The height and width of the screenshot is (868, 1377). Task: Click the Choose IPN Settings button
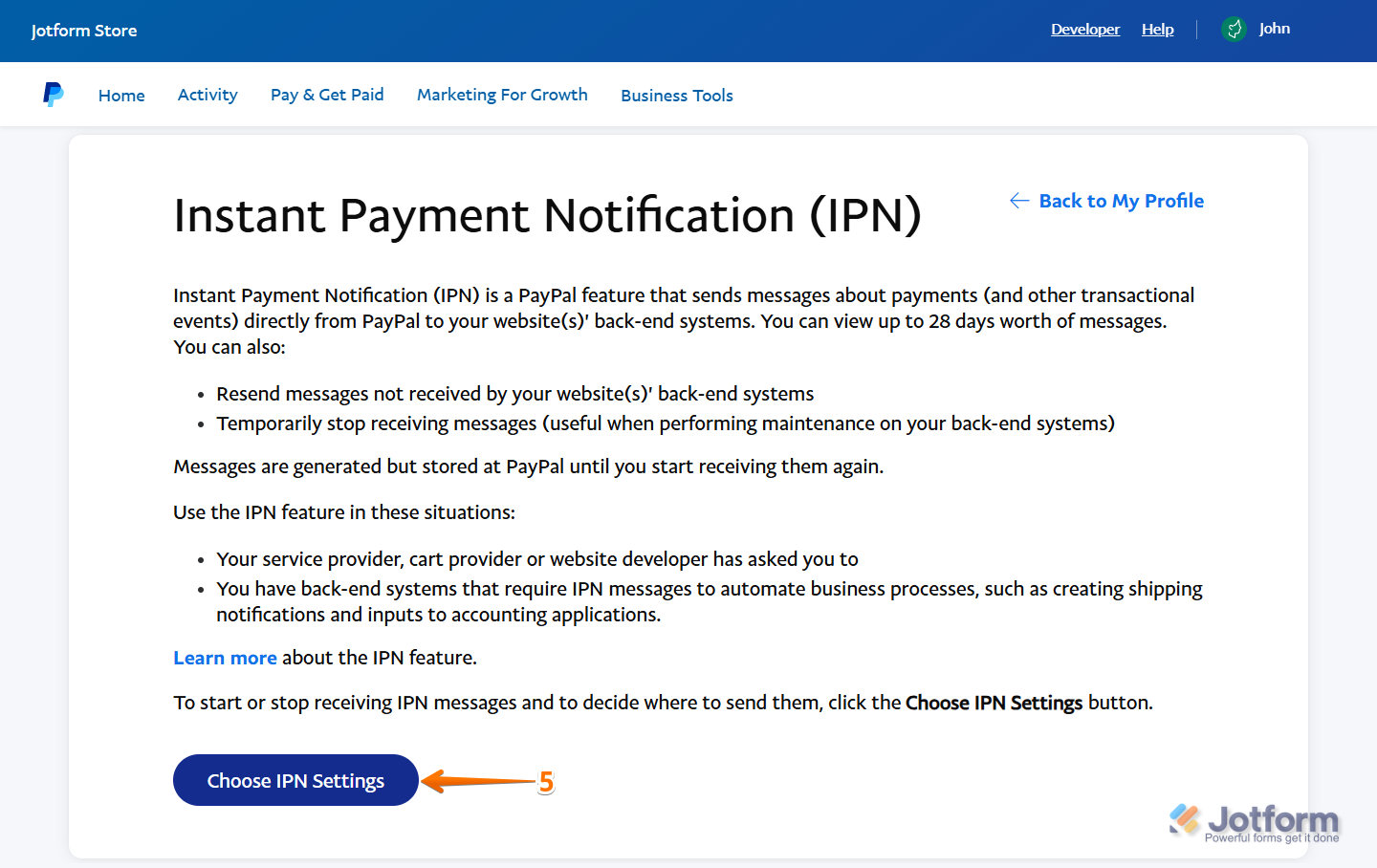(295, 780)
